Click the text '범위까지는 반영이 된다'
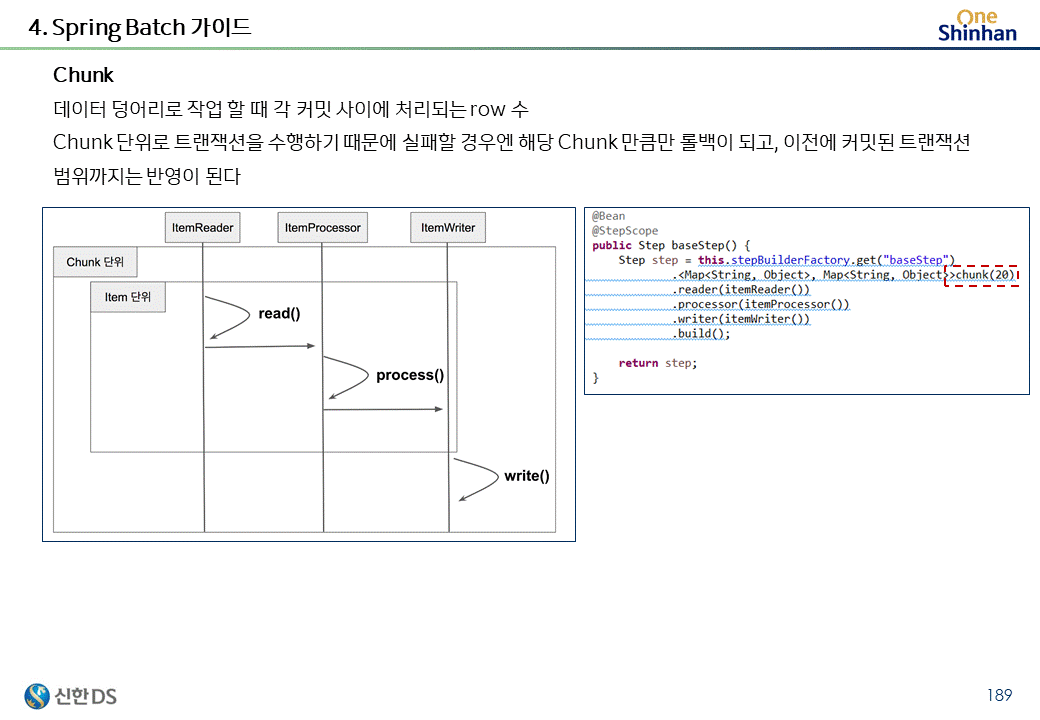 [147, 176]
